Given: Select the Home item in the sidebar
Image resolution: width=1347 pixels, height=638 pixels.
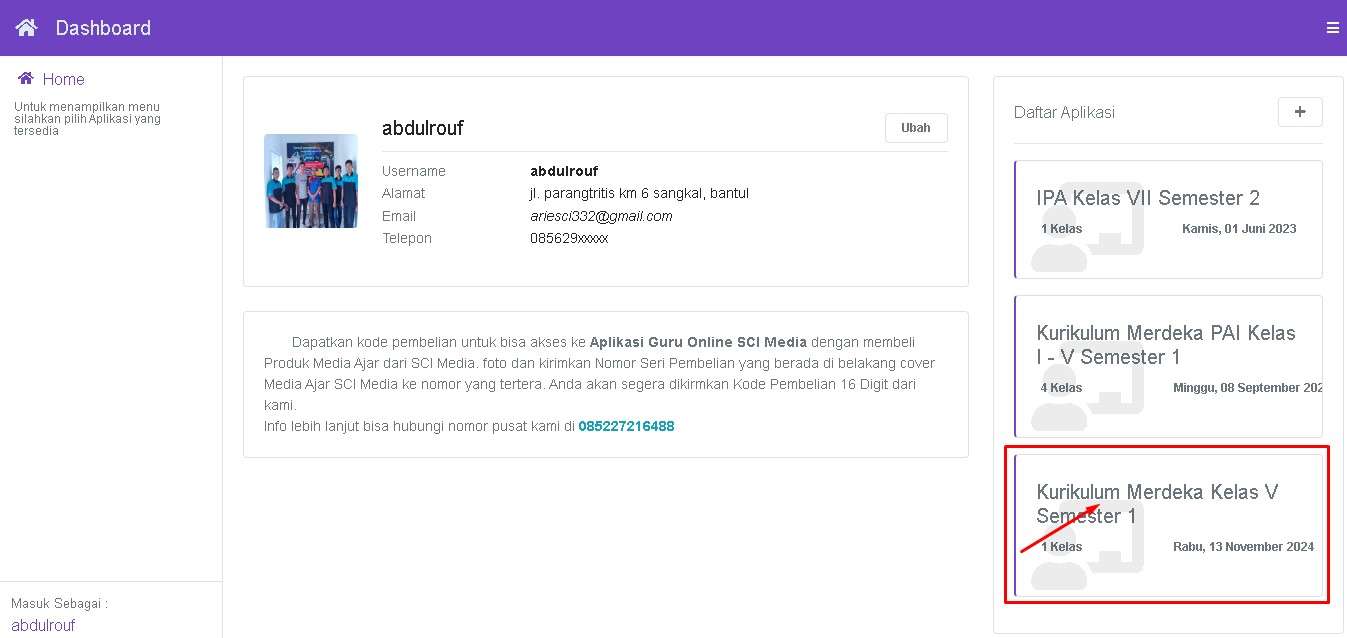Looking at the screenshot, I should tap(63, 79).
